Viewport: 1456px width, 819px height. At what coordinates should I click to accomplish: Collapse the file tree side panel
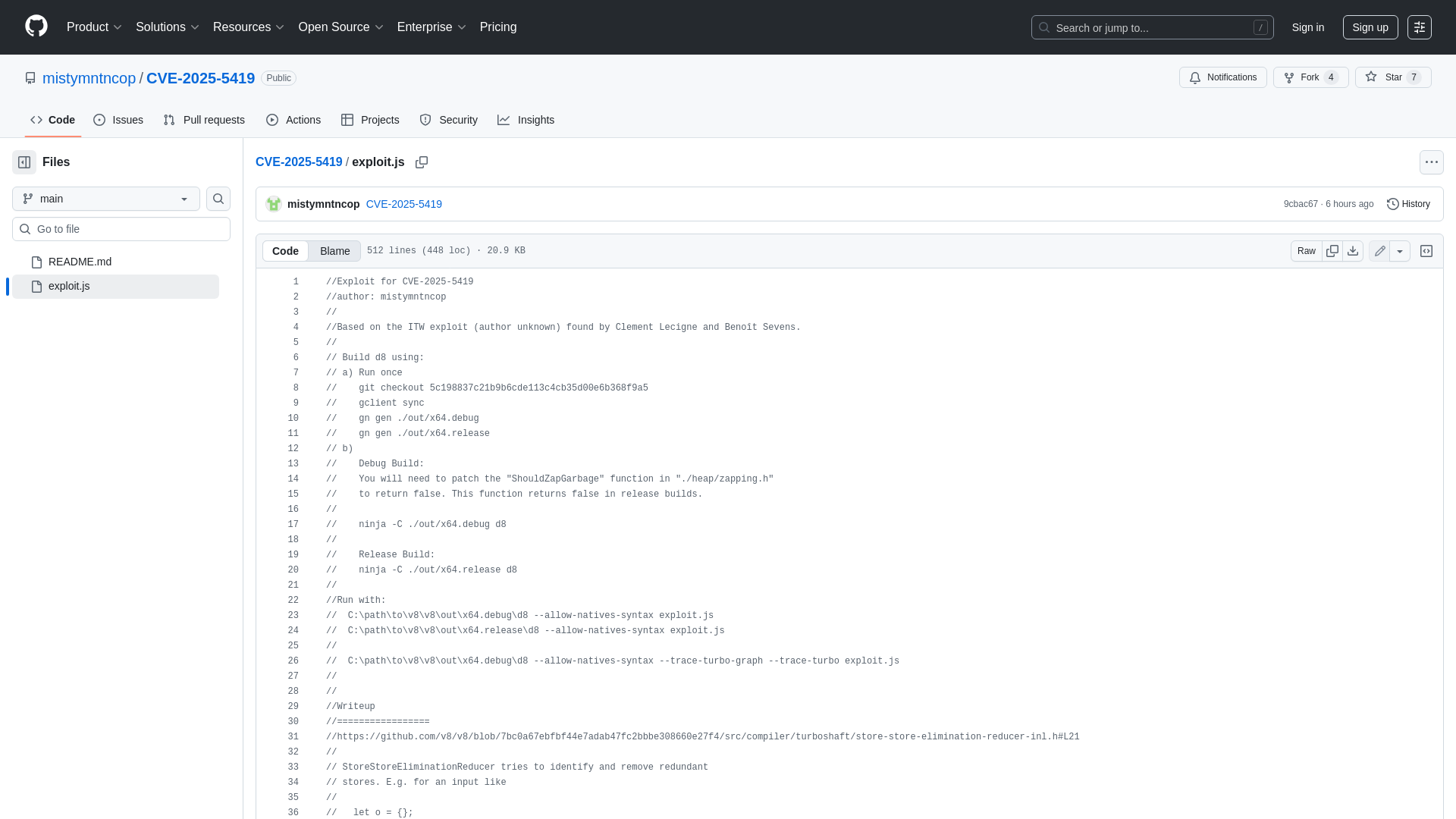tap(24, 162)
